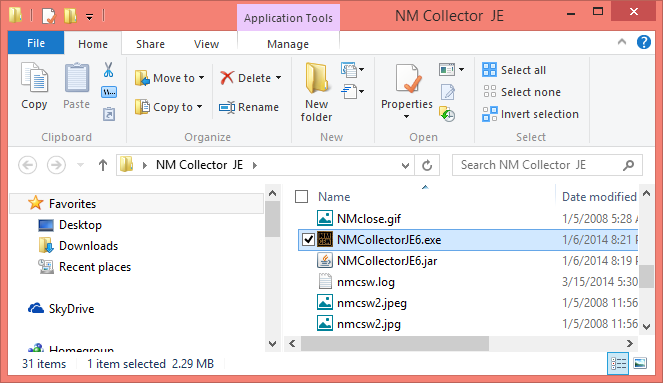663x383 pixels.
Task: Click the Rename icon
Action: click(x=227, y=107)
